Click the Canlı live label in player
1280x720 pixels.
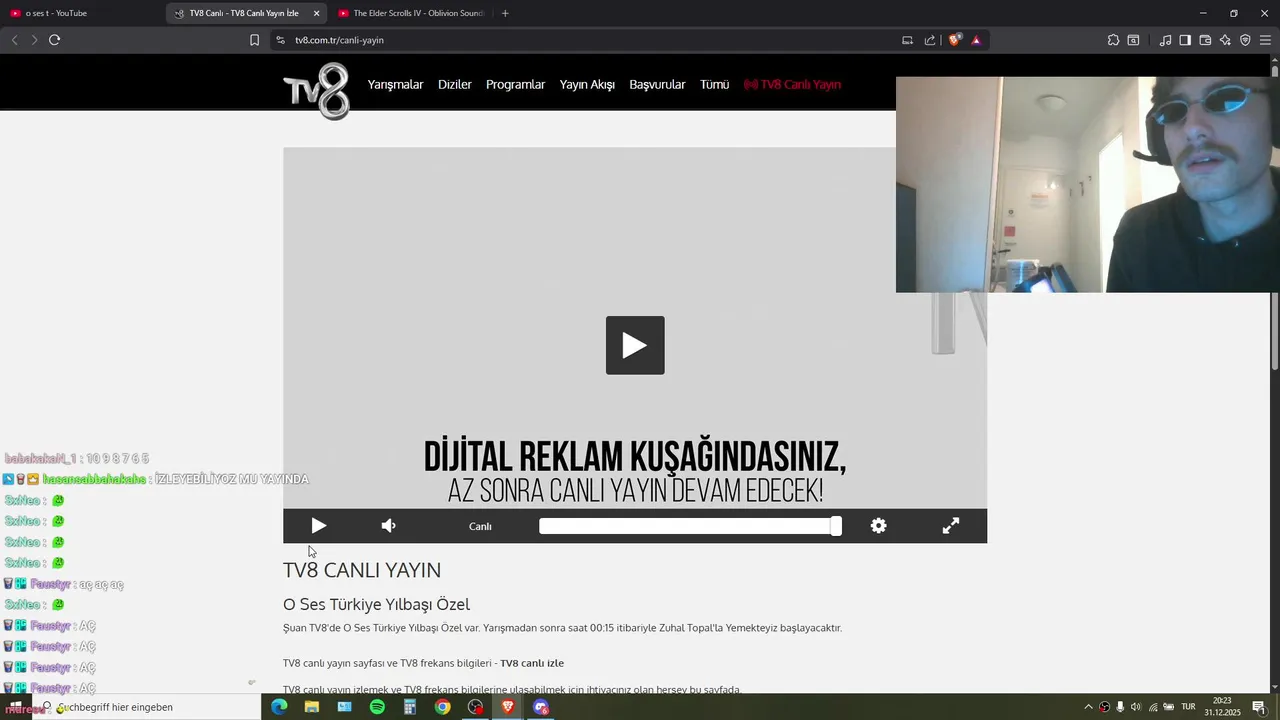coord(480,527)
